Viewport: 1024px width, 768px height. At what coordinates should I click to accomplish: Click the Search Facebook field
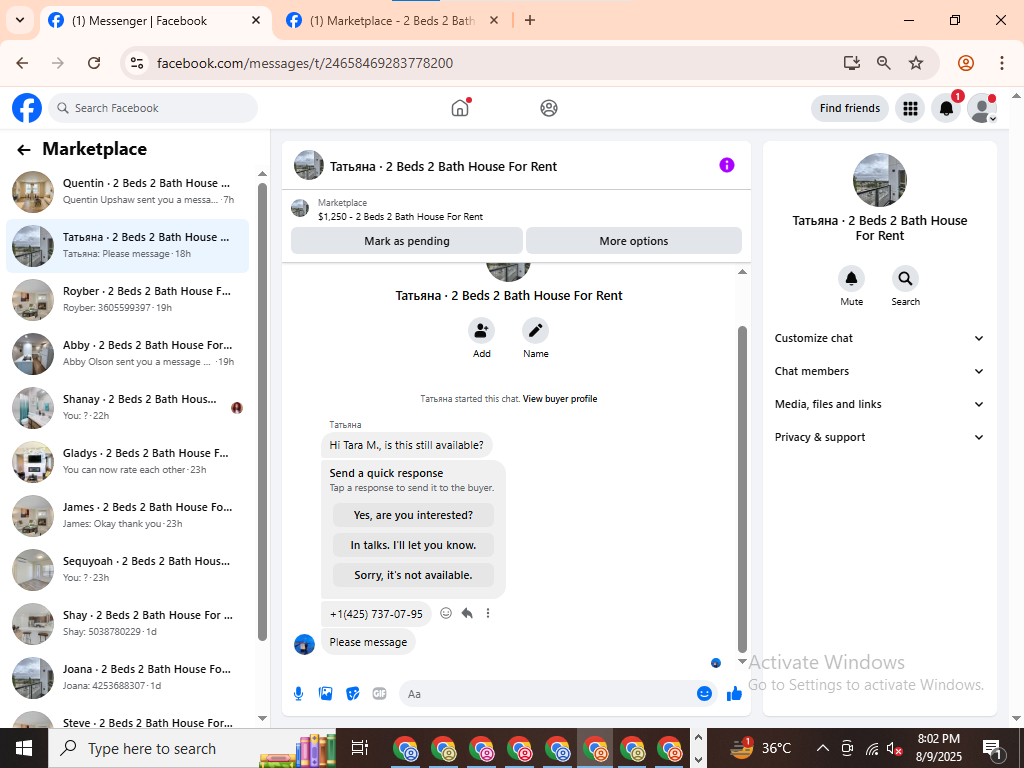[153, 108]
